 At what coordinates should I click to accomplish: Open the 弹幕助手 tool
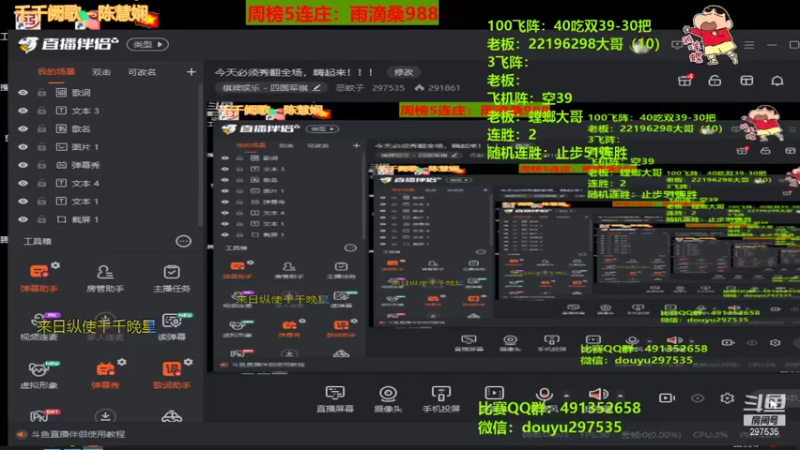tap(39, 277)
